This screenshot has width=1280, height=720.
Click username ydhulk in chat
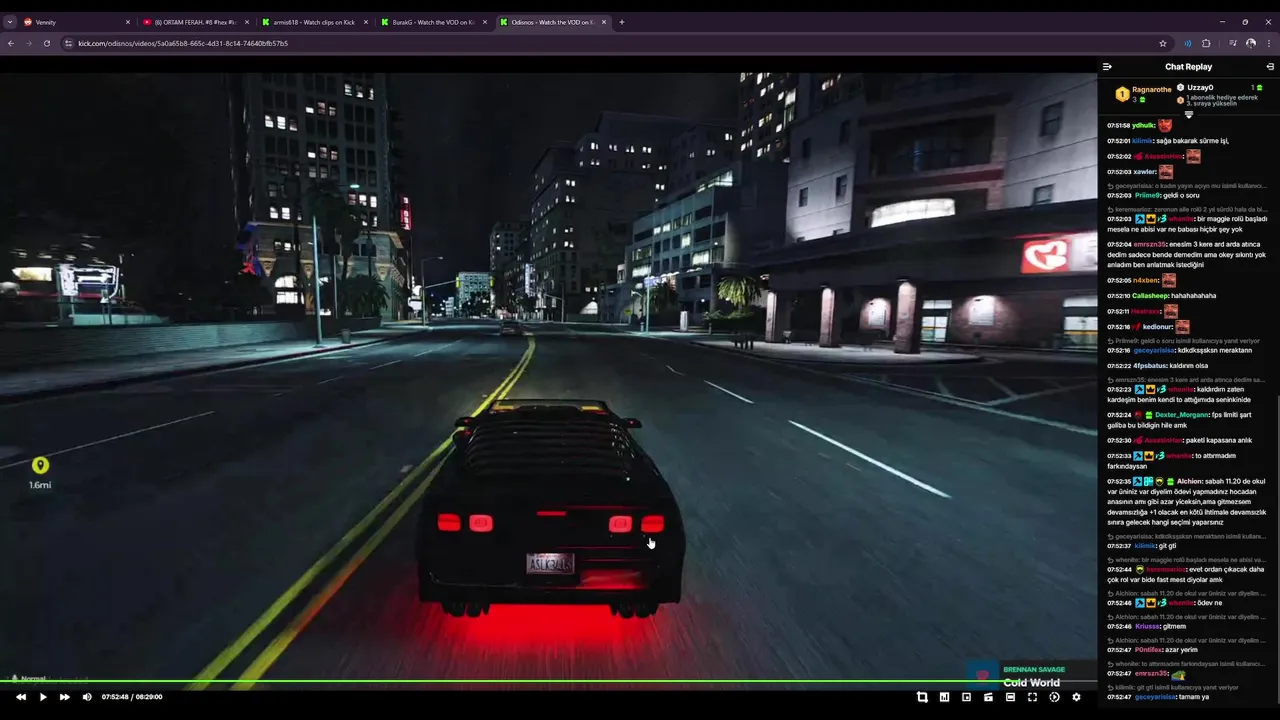(x=1144, y=125)
